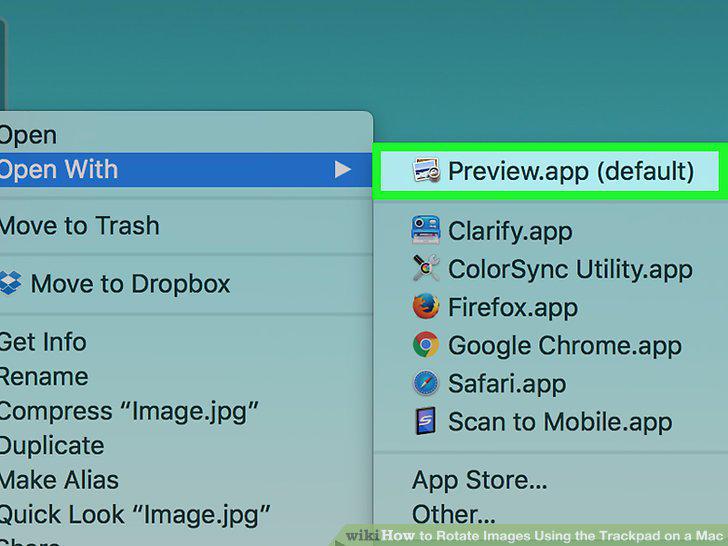The height and width of the screenshot is (546, 728).
Task: Choose Quick Look "Image.jpg"
Action: coord(186,514)
